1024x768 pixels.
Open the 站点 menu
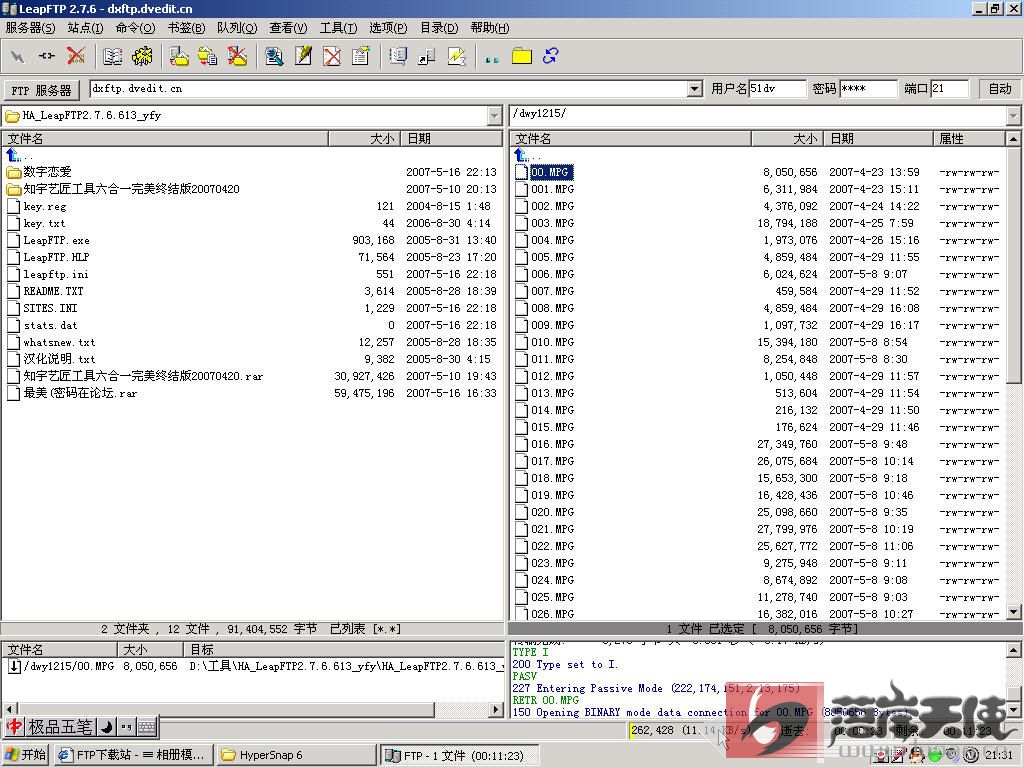(x=85, y=27)
